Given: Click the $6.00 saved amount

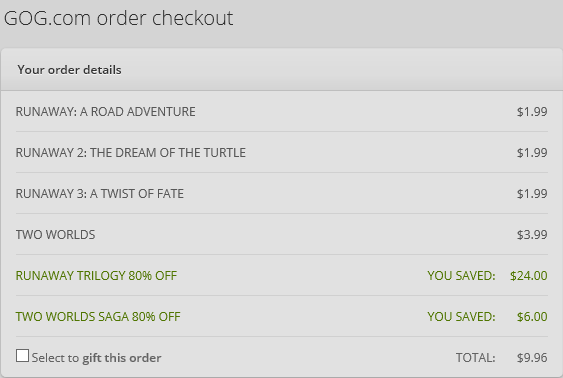Looking at the screenshot, I should (532, 317).
